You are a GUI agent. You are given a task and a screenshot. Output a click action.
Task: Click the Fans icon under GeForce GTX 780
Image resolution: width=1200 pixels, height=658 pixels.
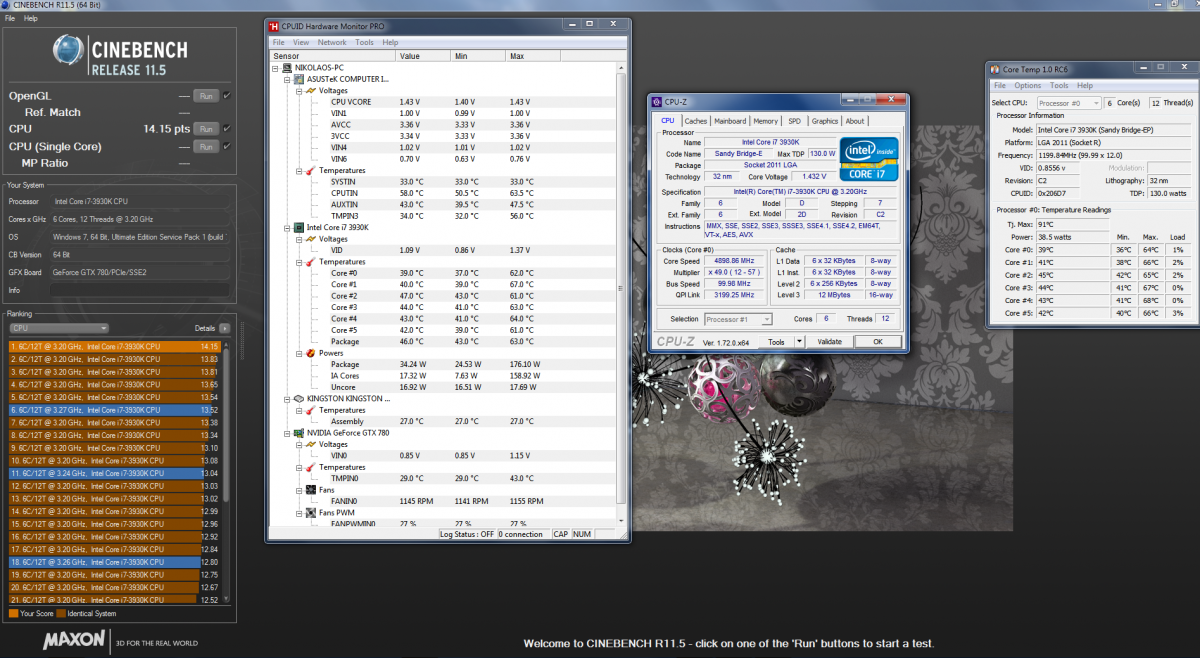311,490
